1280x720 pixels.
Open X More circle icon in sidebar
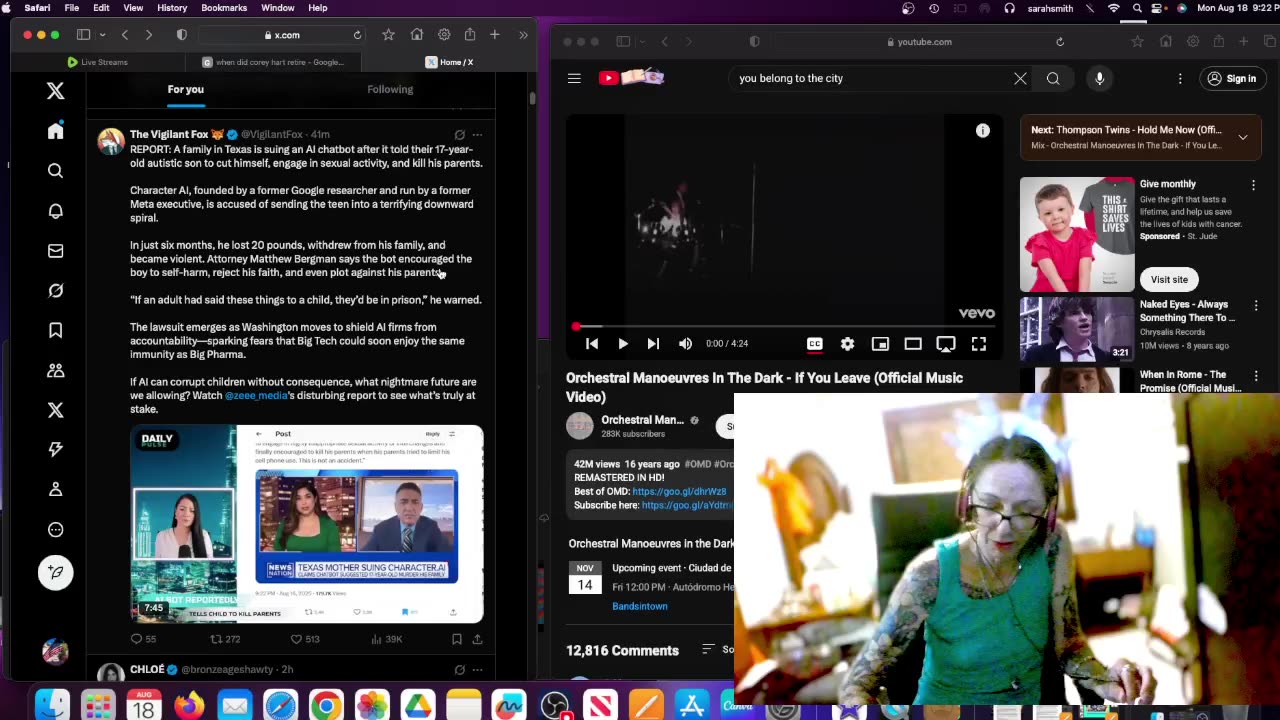[56, 530]
